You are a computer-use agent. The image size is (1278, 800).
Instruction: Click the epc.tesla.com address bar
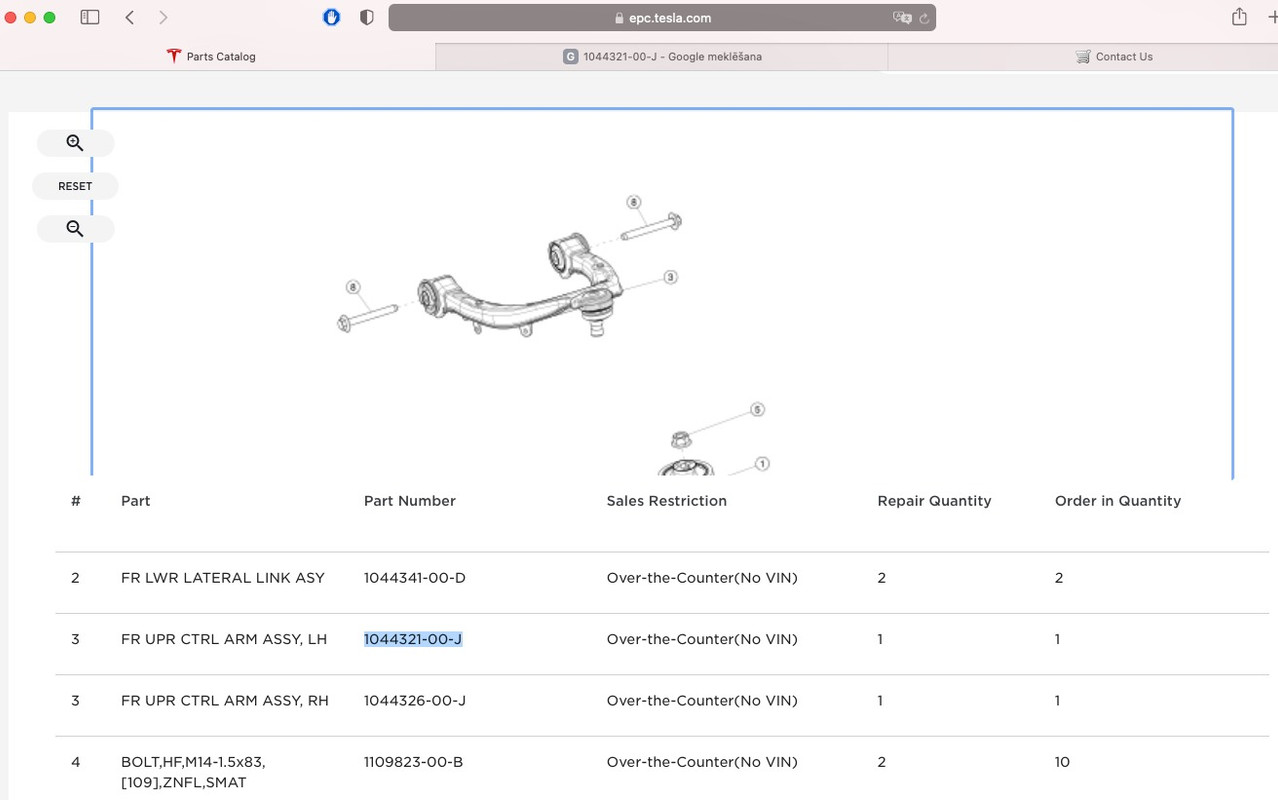[x=662, y=17]
